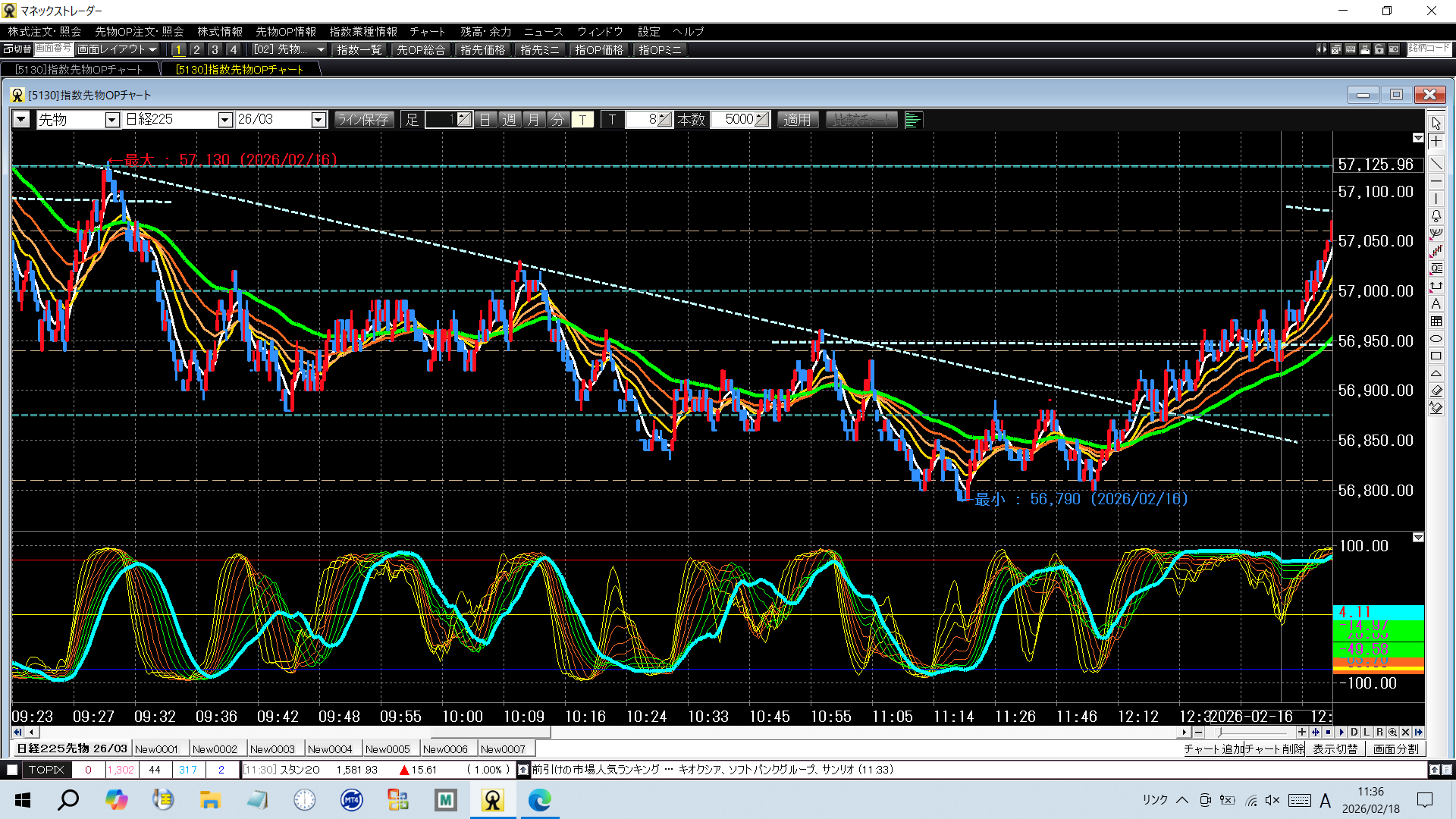1456x819 pixels.
Task: Toggle the highlighted T tick button
Action: coord(582,120)
